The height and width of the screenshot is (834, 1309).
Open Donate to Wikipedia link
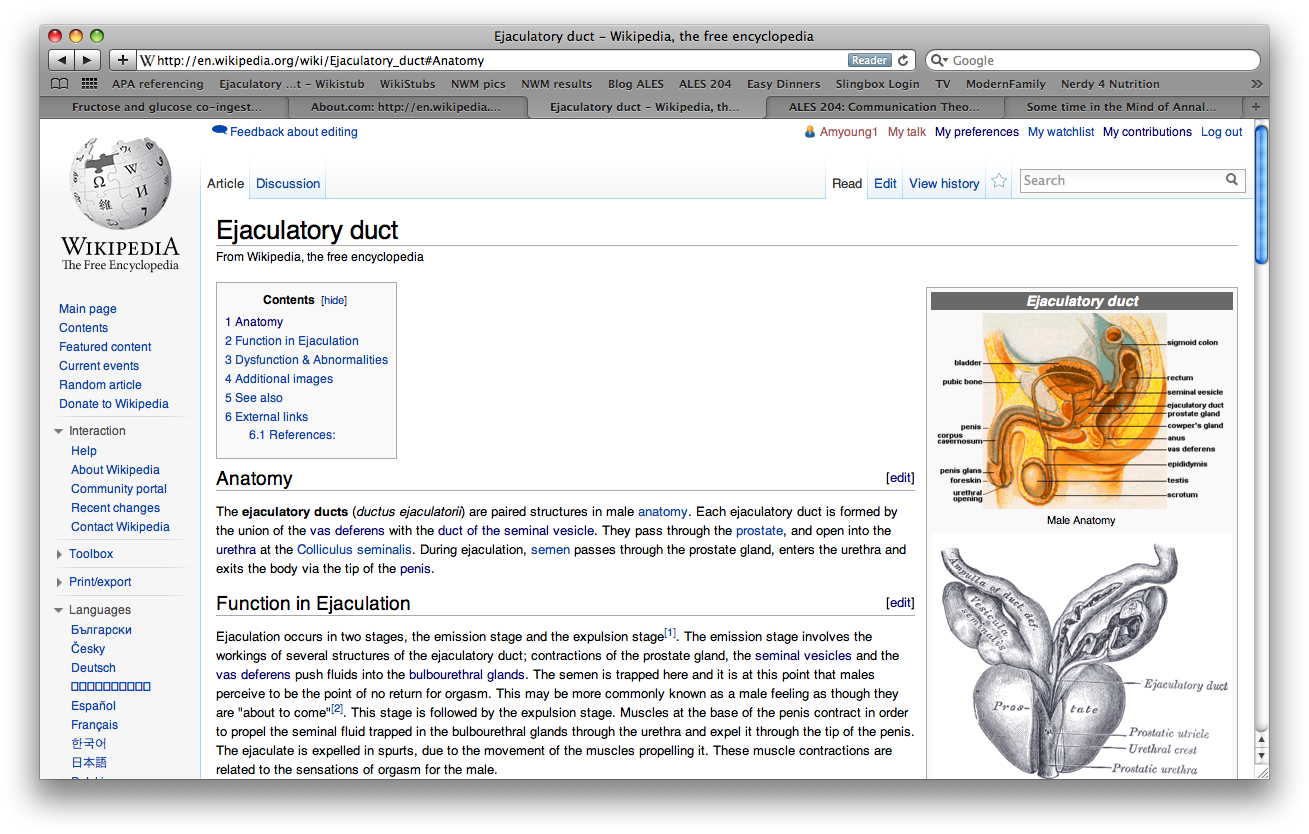[114, 404]
